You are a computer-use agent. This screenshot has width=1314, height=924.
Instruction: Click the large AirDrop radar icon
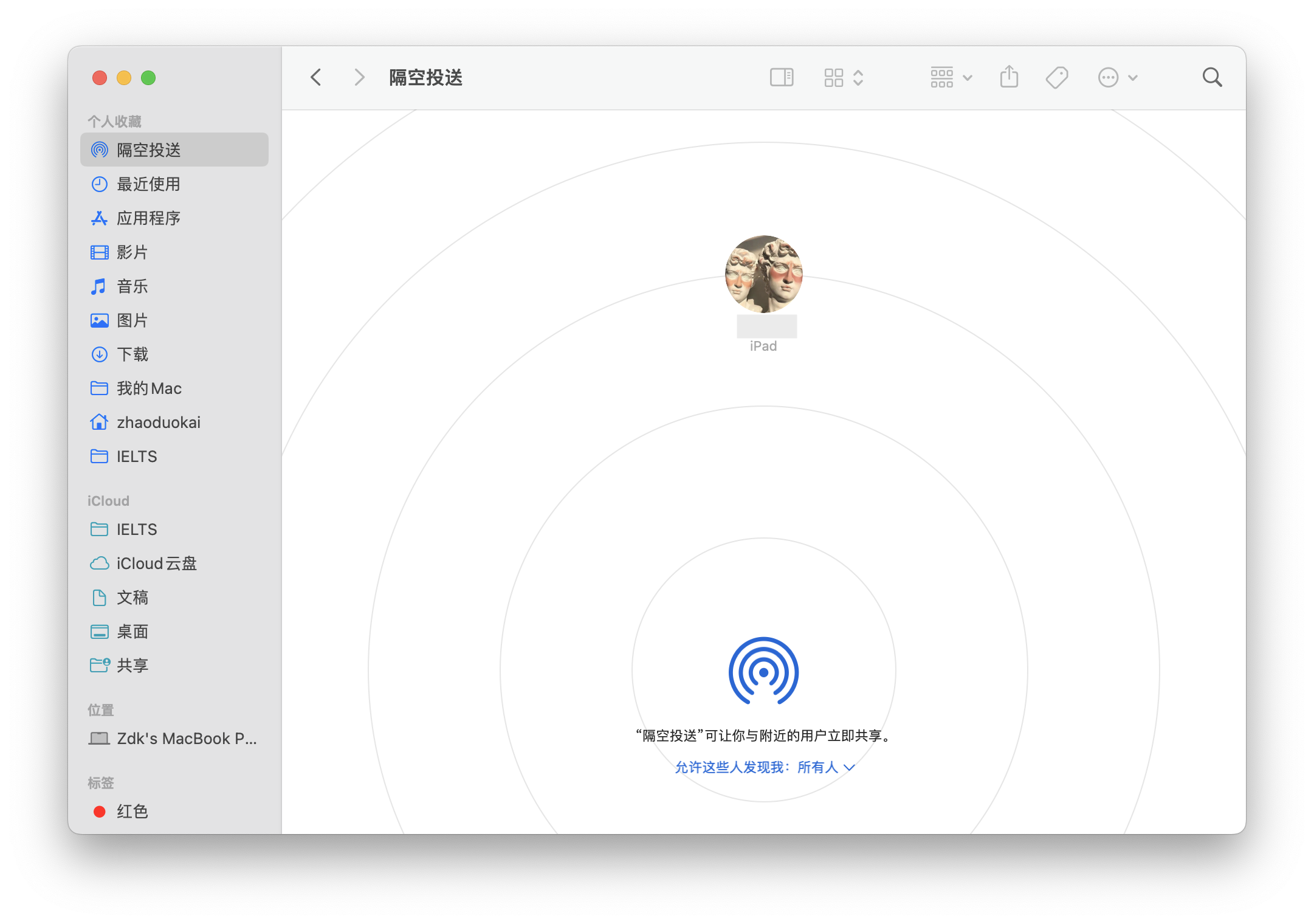(x=763, y=671)
